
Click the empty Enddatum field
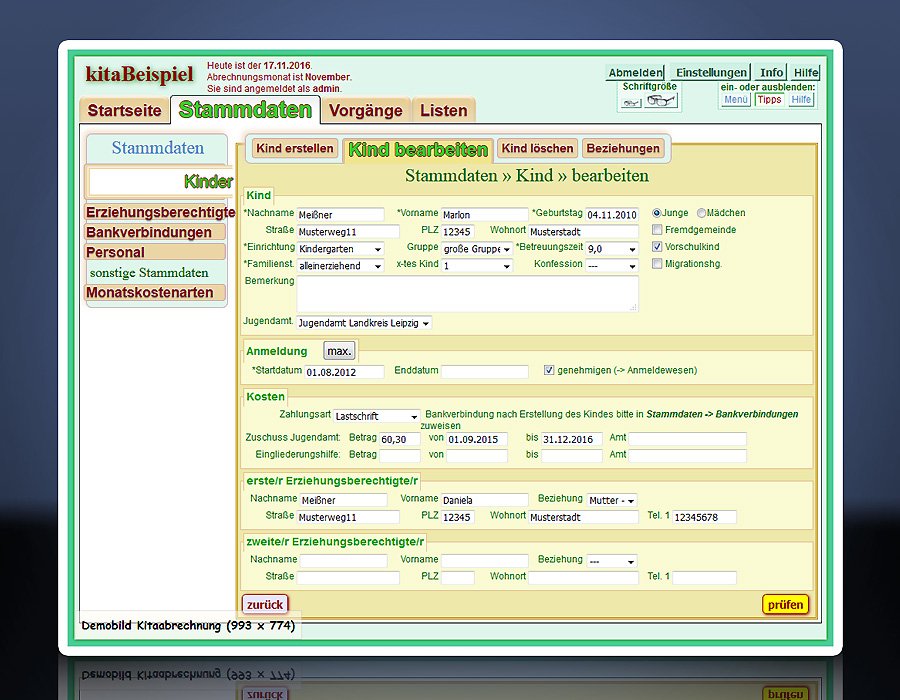click(x=484, y=372)
